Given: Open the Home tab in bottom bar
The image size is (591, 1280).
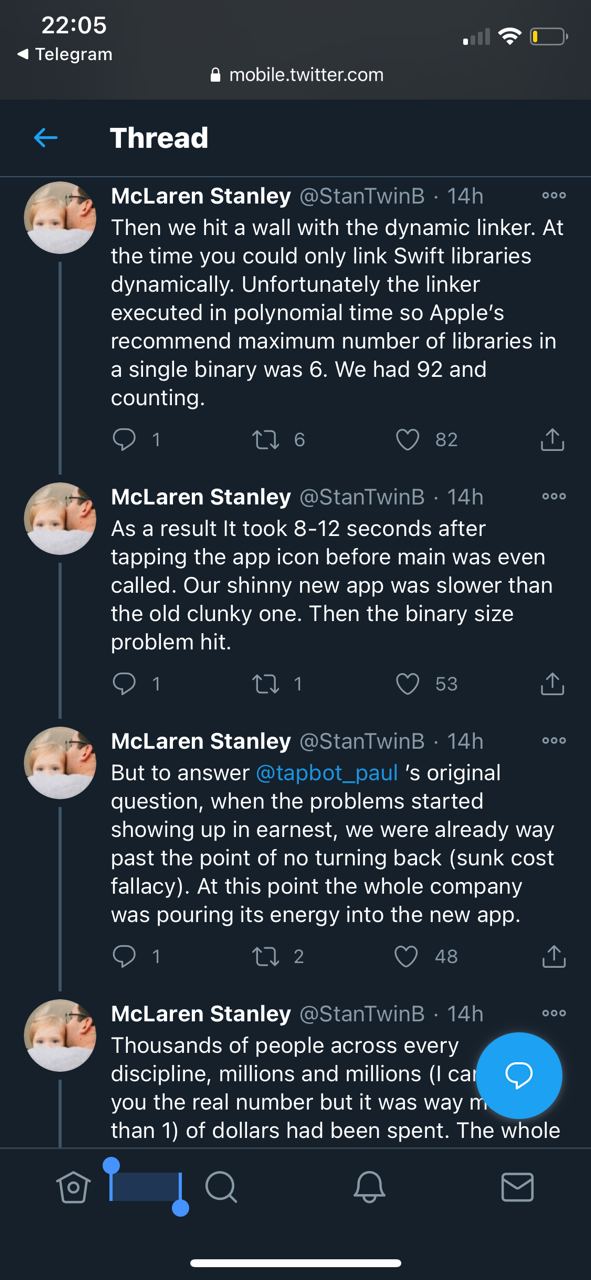Looking at the screenshot, I should coord(73,1187).
